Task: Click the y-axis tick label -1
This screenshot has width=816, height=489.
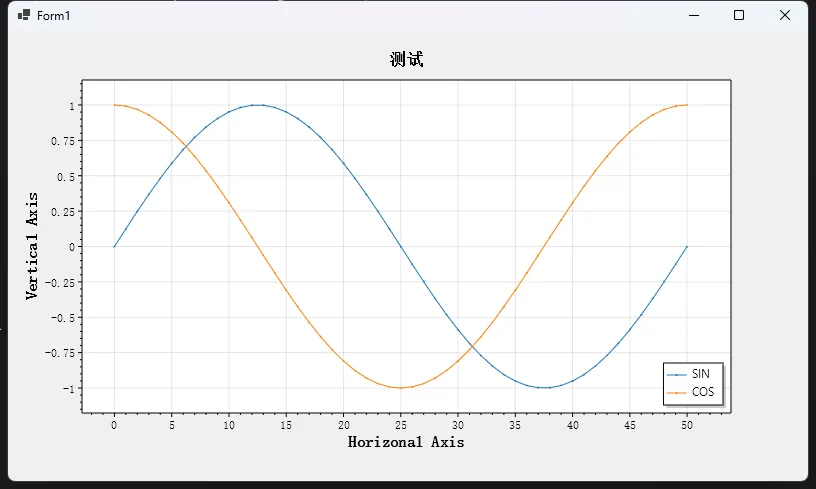Action: click(69, 389)
